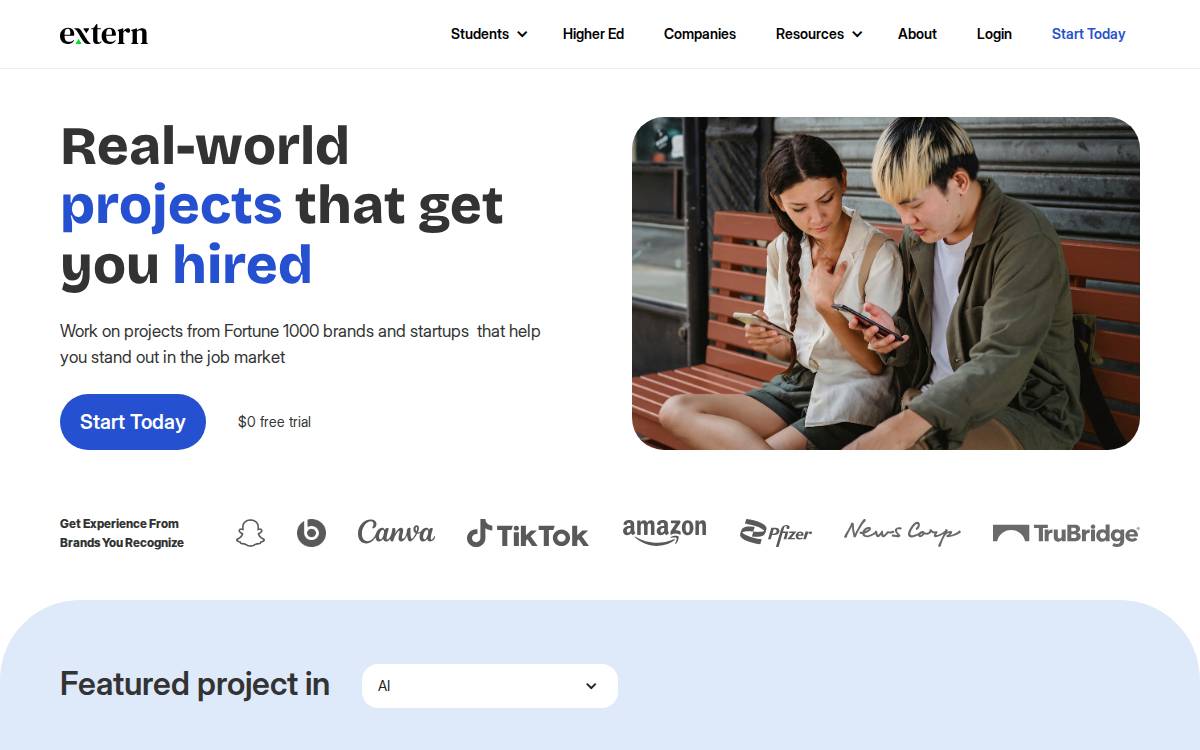
Task: Click the TruBridge logo
Action: (x=1066, y=534)
